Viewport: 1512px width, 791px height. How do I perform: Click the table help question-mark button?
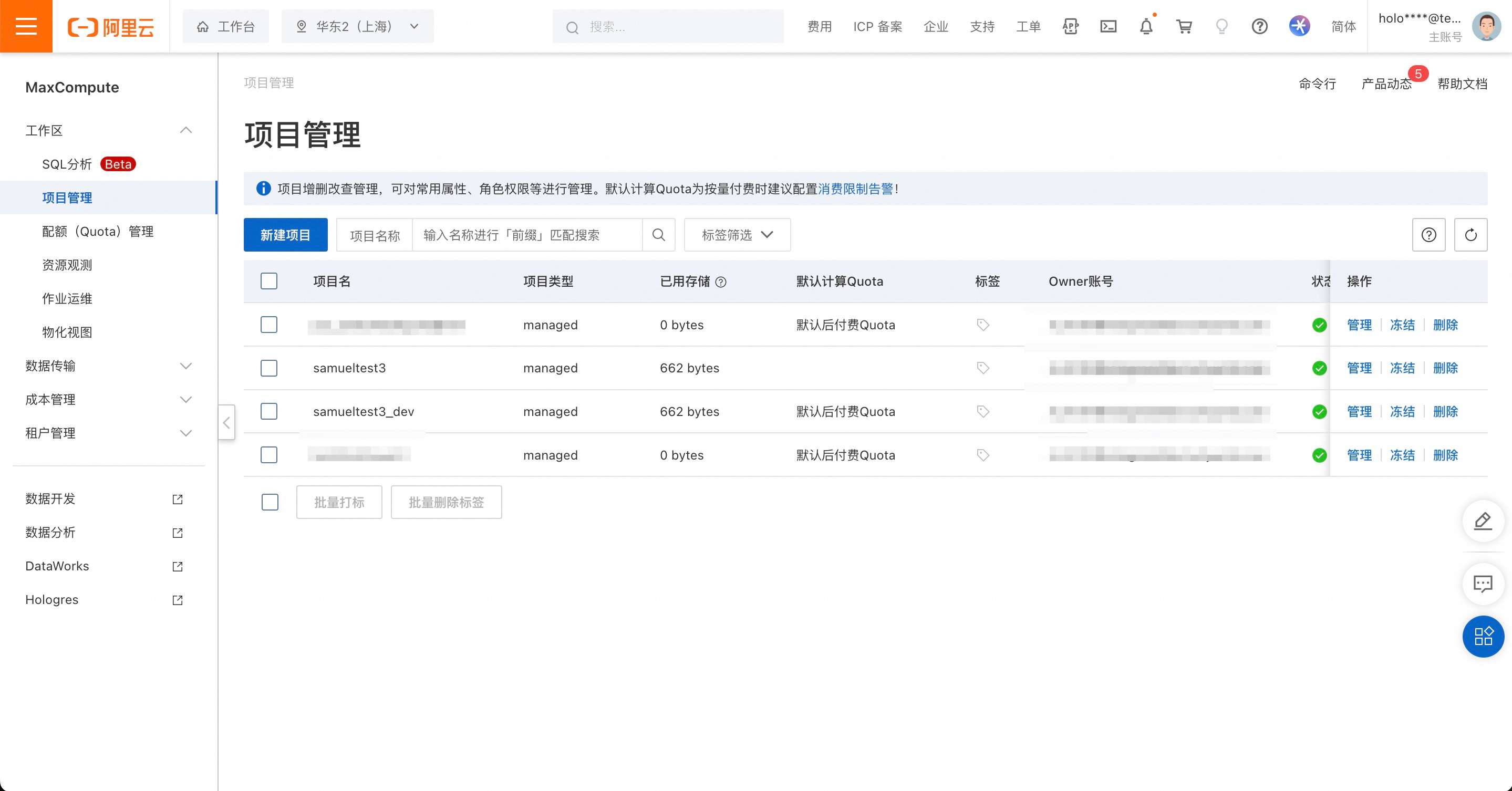tap(1428, 235)
